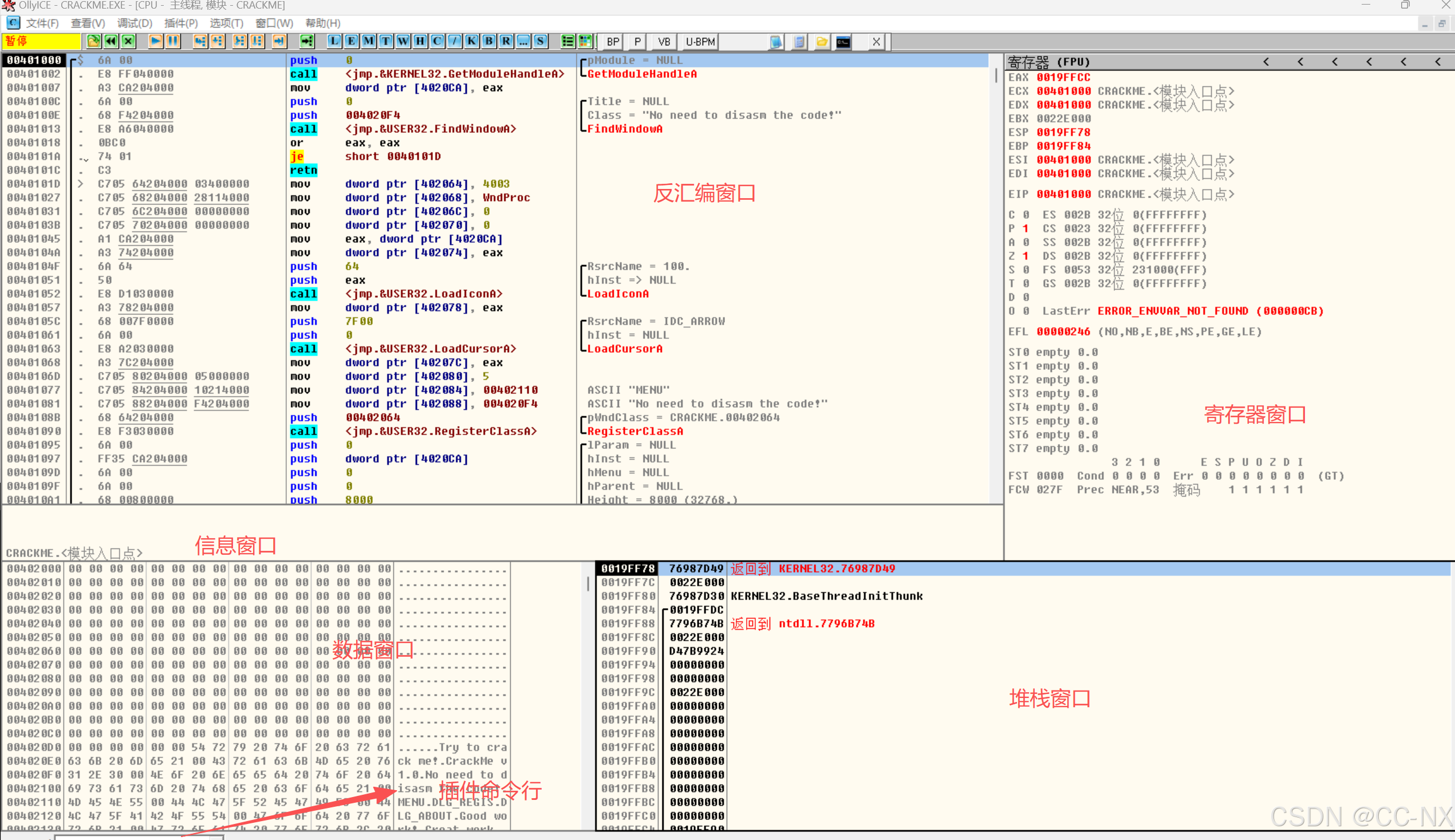The height and width of the screenshot is (840, 1455).
Task: Run the program with the play icon
Action: pyautogui.click(x=155, y=42)
